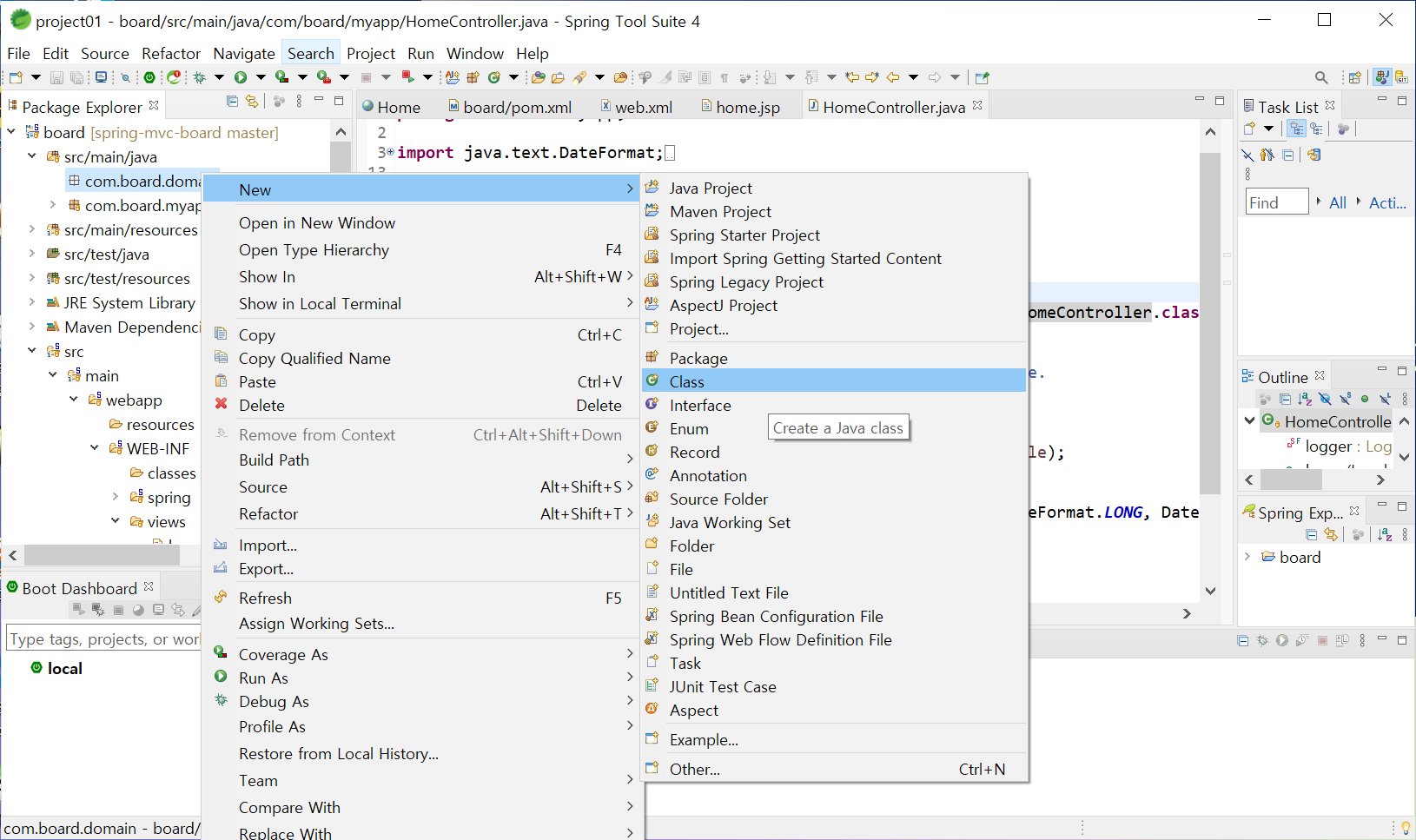
Task: Toggle Link with Editor in Package Explorer
Action: tap(252, 102)
